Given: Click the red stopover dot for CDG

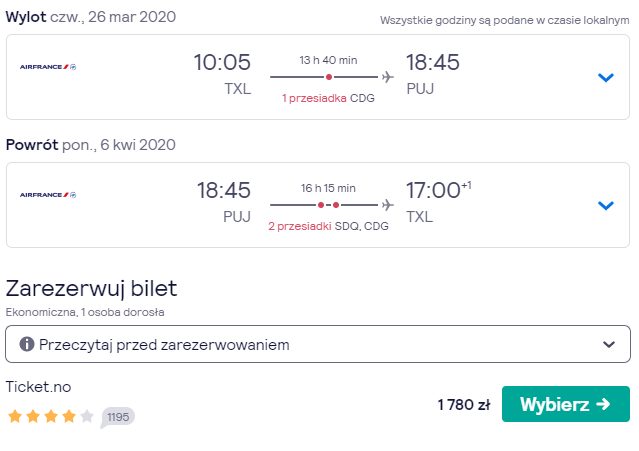Looking at the screenshot, I should click(x=329, y=77).
